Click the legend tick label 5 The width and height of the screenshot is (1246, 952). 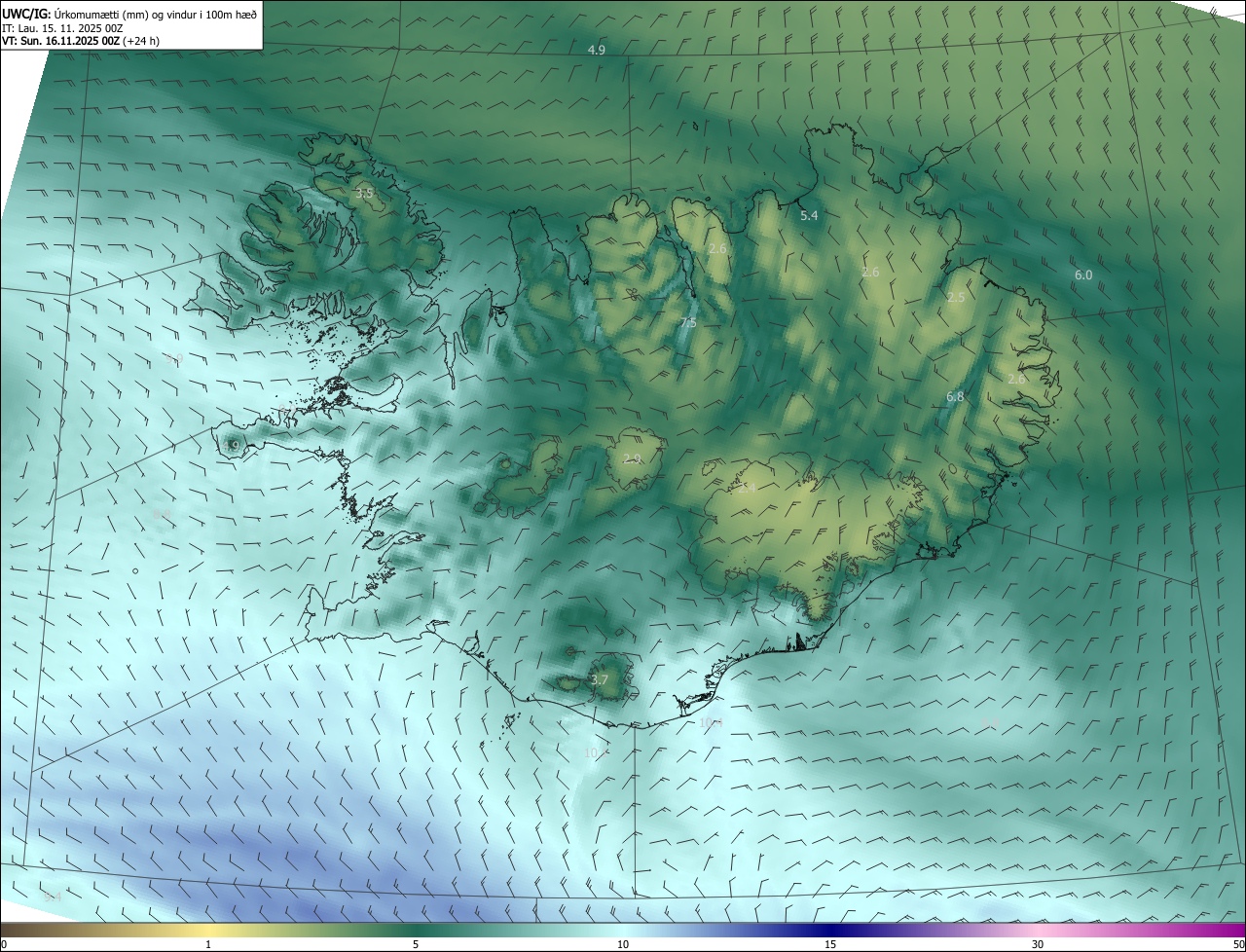point(416,944)
